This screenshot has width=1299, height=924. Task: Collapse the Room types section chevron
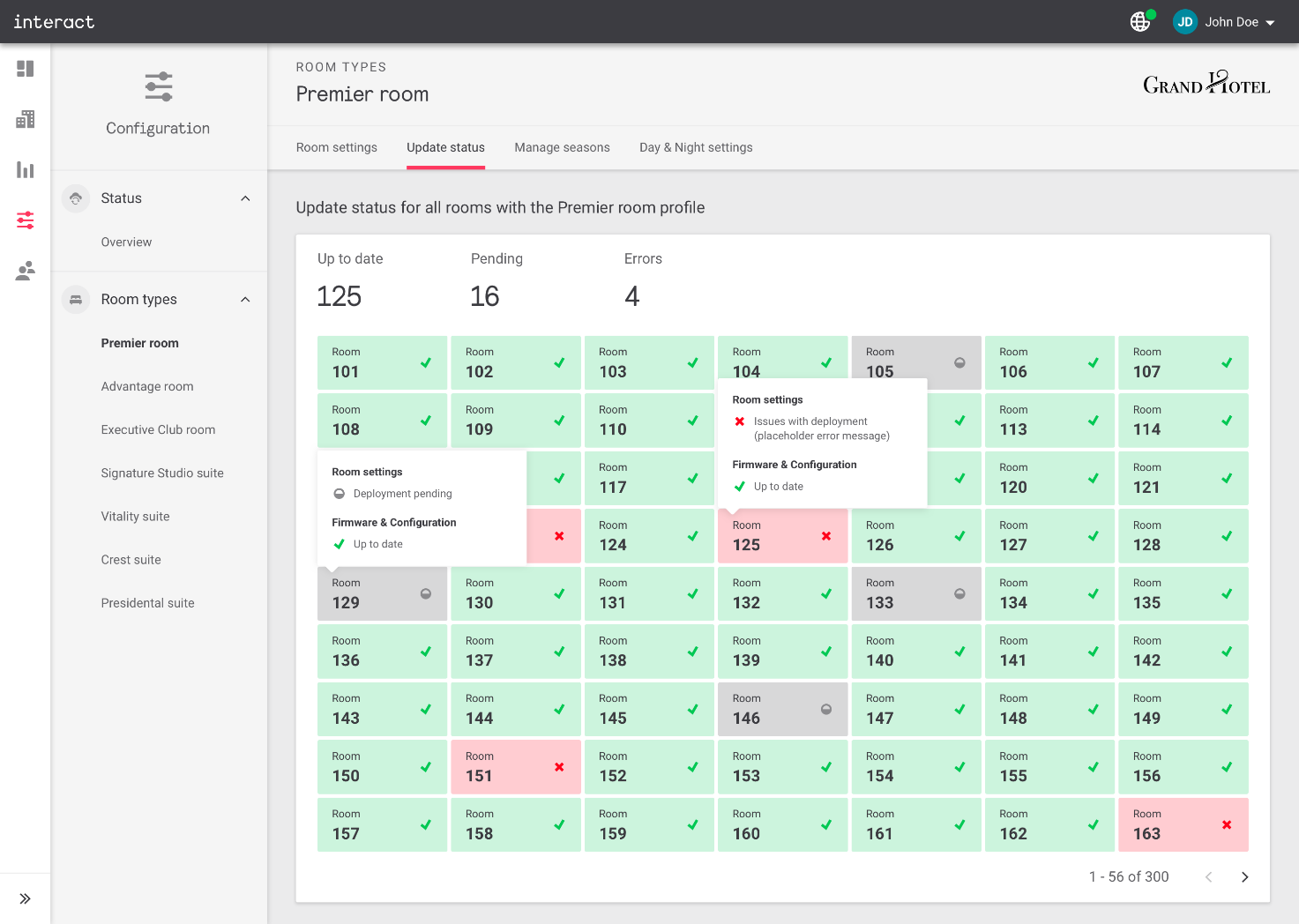(x=245, y=300)
